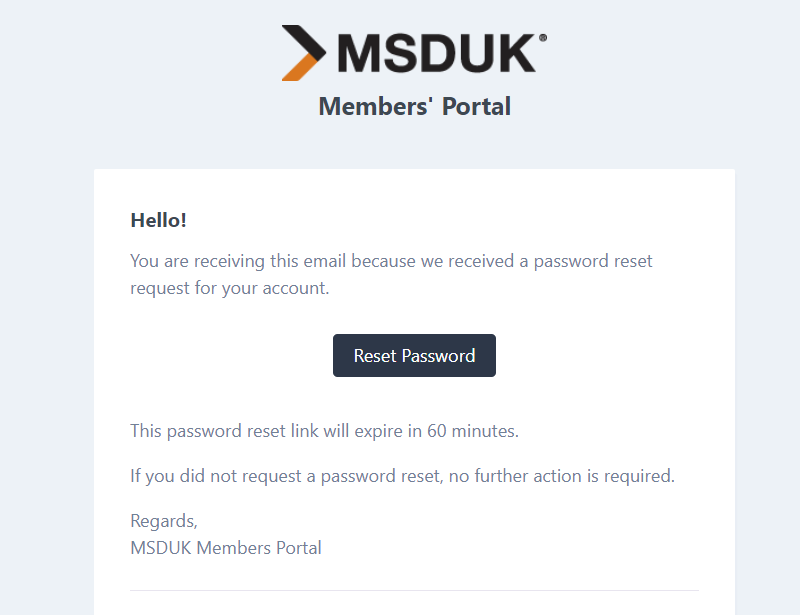
Task: Click the Regards, sign-off text
Action: click(164, 521)
